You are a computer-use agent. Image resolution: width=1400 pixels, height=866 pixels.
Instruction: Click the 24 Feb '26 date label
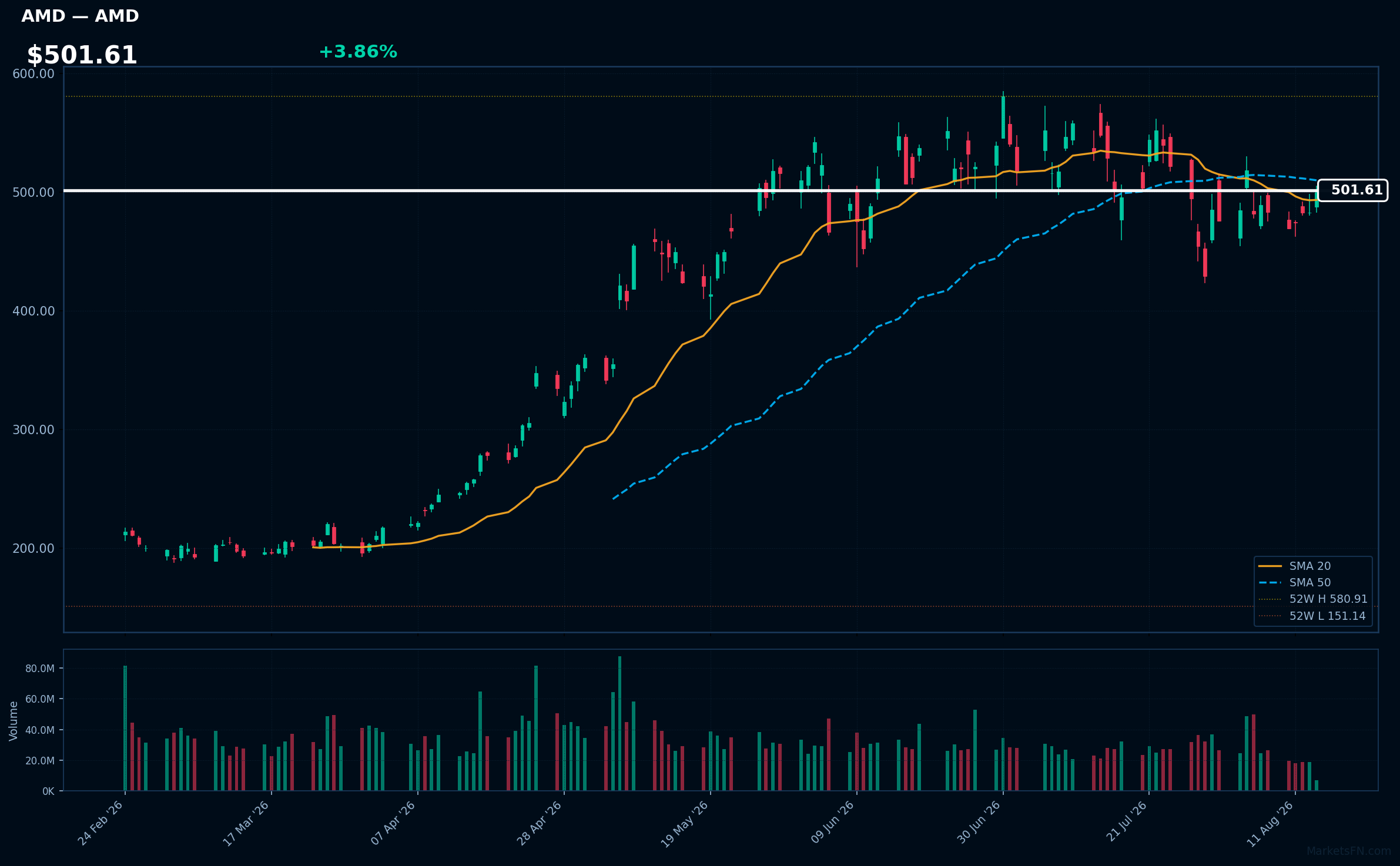click(101, 823)
